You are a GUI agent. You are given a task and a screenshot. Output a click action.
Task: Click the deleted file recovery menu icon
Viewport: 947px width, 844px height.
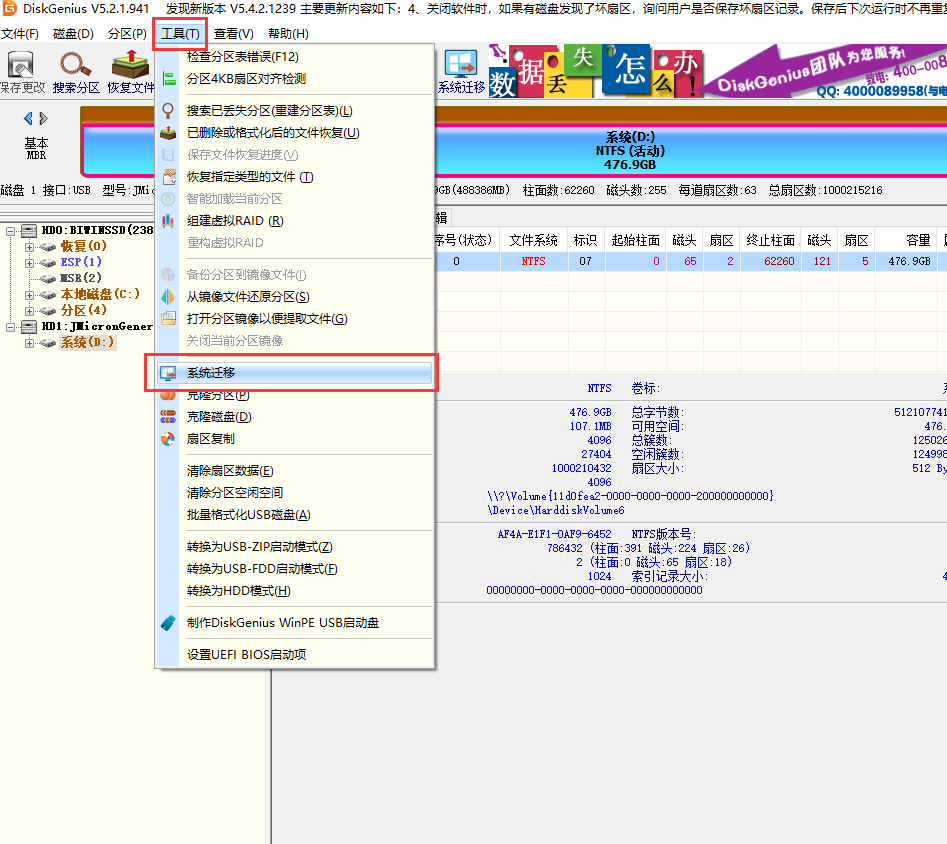[x=168, y=133]
